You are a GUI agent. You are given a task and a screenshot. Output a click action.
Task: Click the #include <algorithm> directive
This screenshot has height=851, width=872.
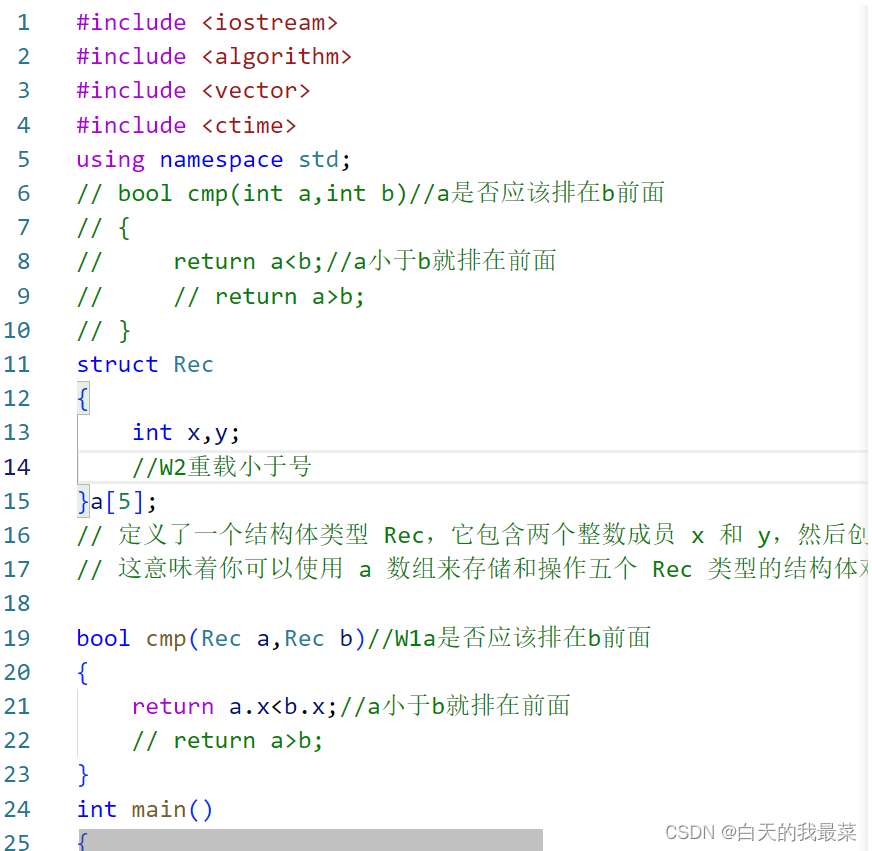click(214, 56)
